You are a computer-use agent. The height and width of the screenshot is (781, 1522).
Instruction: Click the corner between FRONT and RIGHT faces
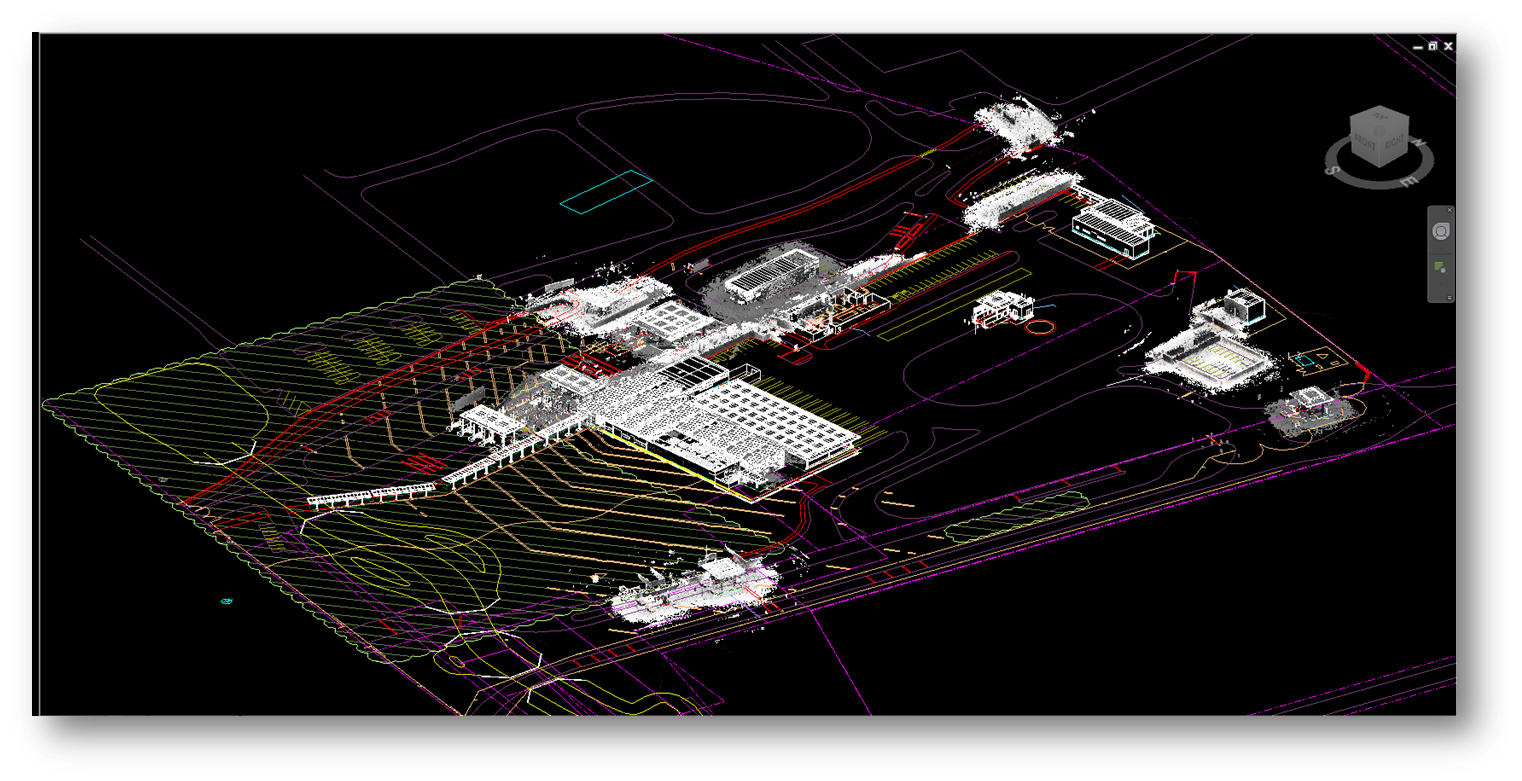(1380, 152)
